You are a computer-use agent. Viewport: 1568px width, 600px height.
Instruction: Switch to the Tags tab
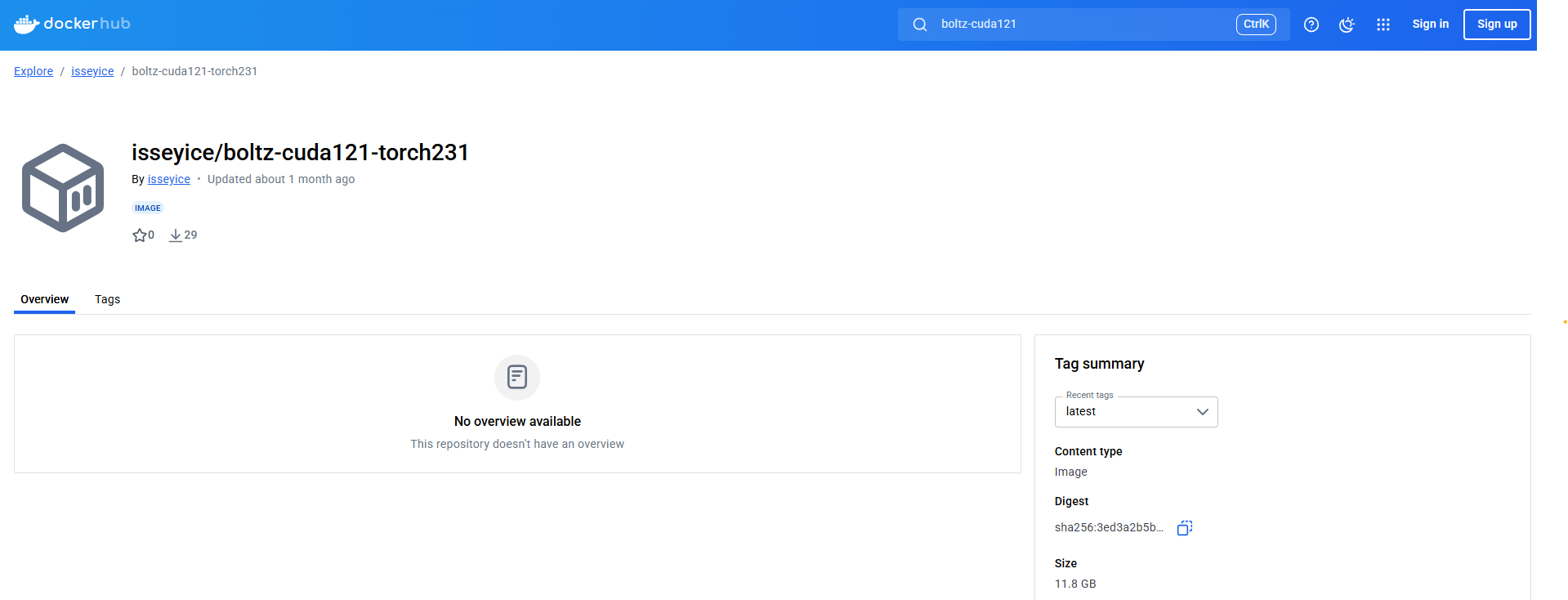click(107, 299)
